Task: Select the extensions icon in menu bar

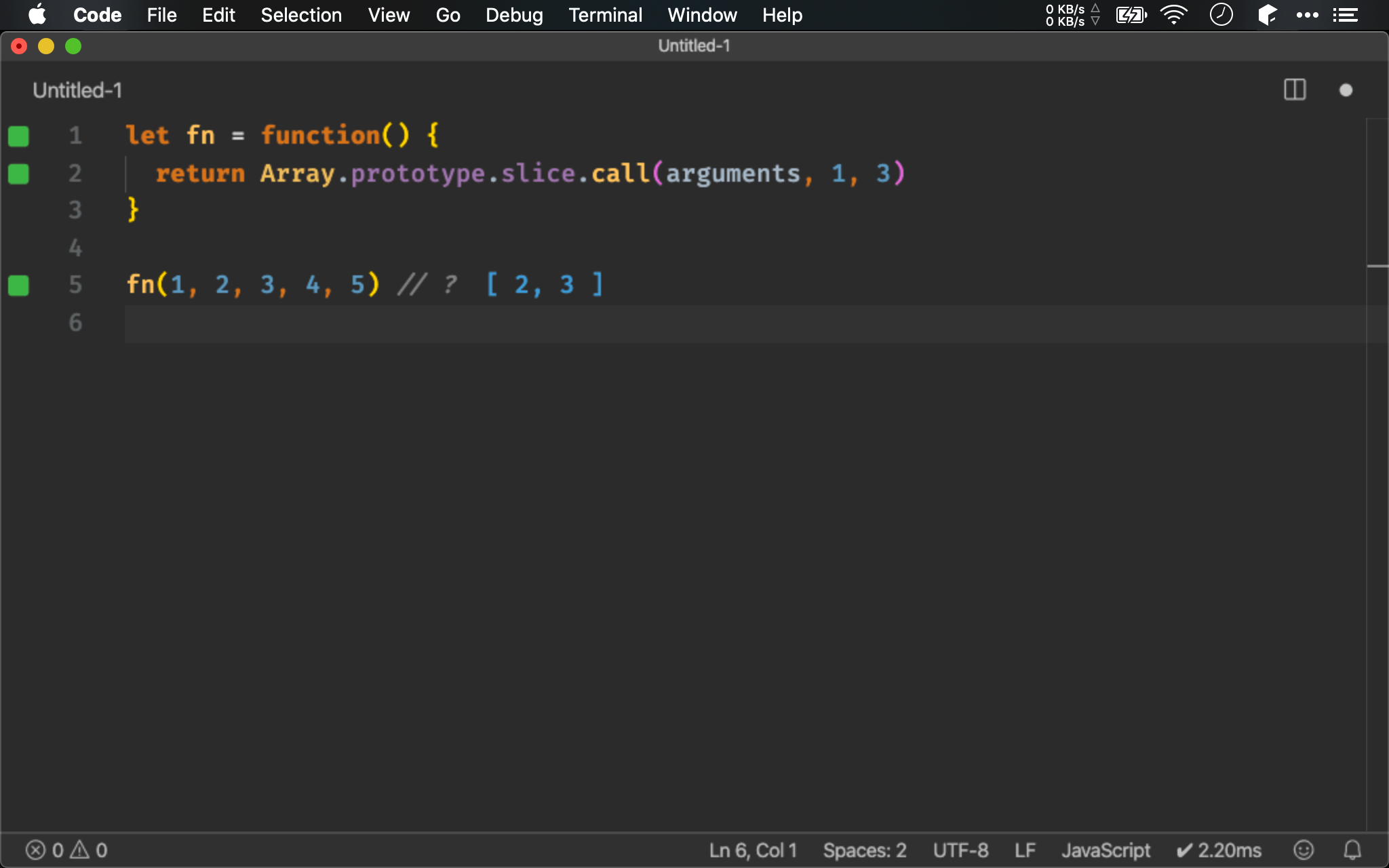Action: click(x=1266, y=15)
